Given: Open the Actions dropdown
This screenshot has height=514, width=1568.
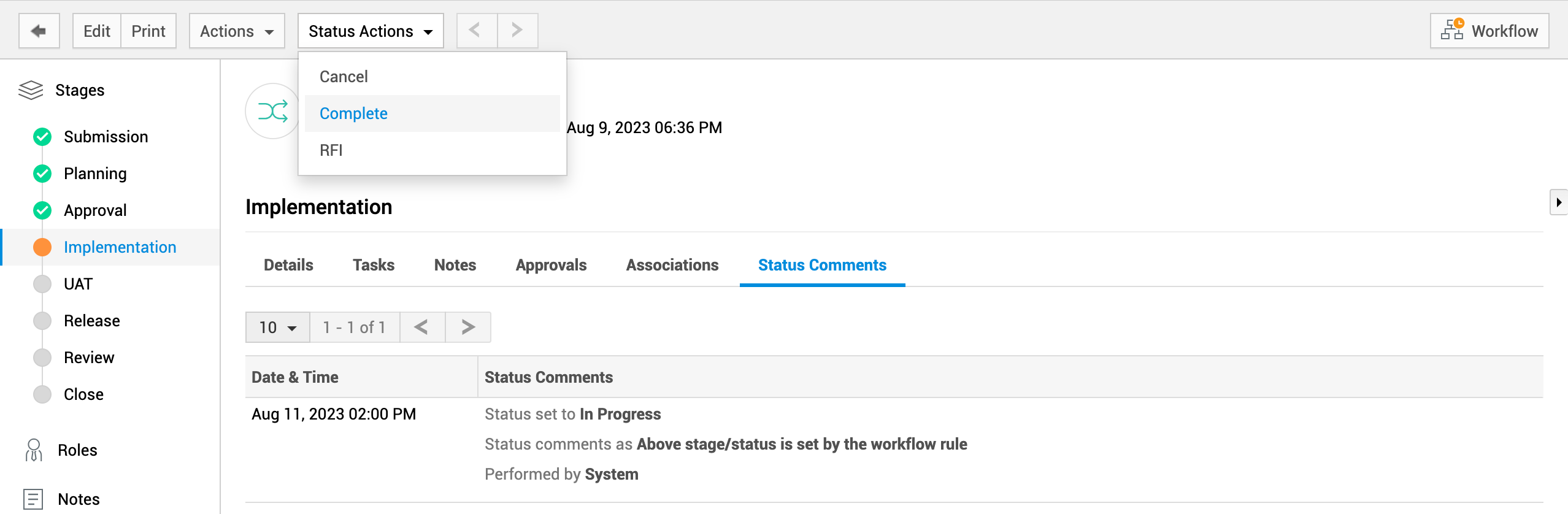Looking at the screenshot, I should (x=236, y=31).
